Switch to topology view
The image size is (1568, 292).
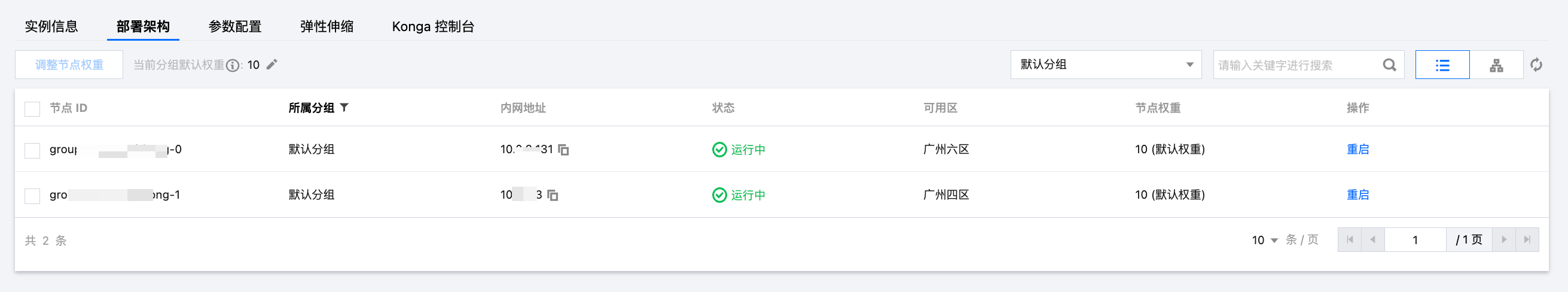[x=1496, y=65]
